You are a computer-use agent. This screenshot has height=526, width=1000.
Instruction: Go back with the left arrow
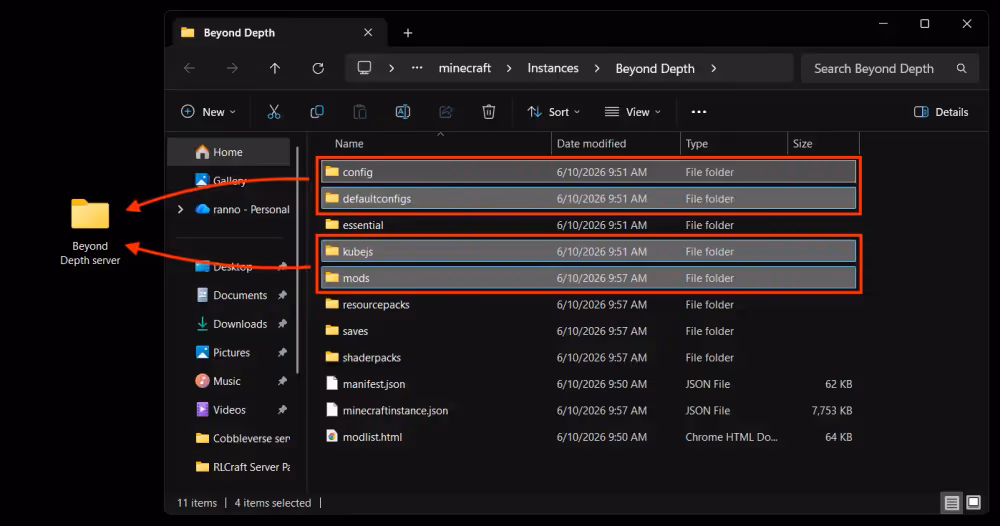click(189, 68)
